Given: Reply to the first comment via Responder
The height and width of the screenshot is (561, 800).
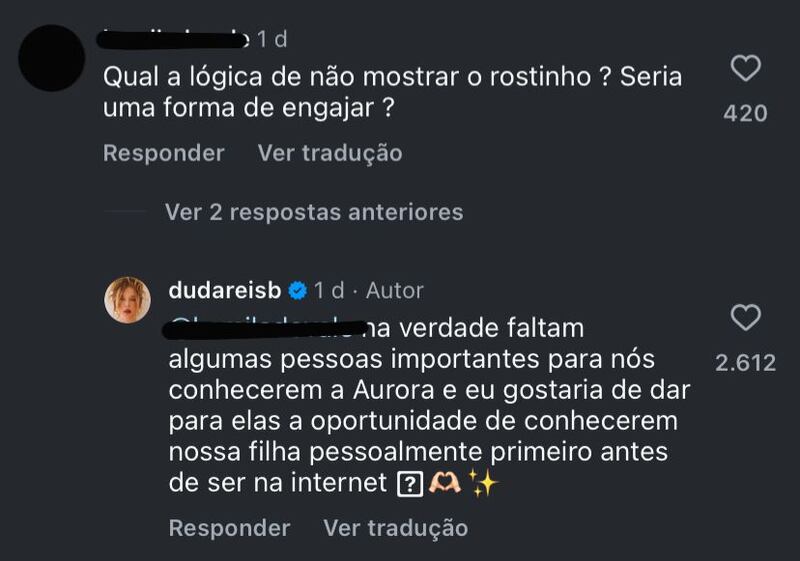Looking at the screenshot, I should [164, 153].
